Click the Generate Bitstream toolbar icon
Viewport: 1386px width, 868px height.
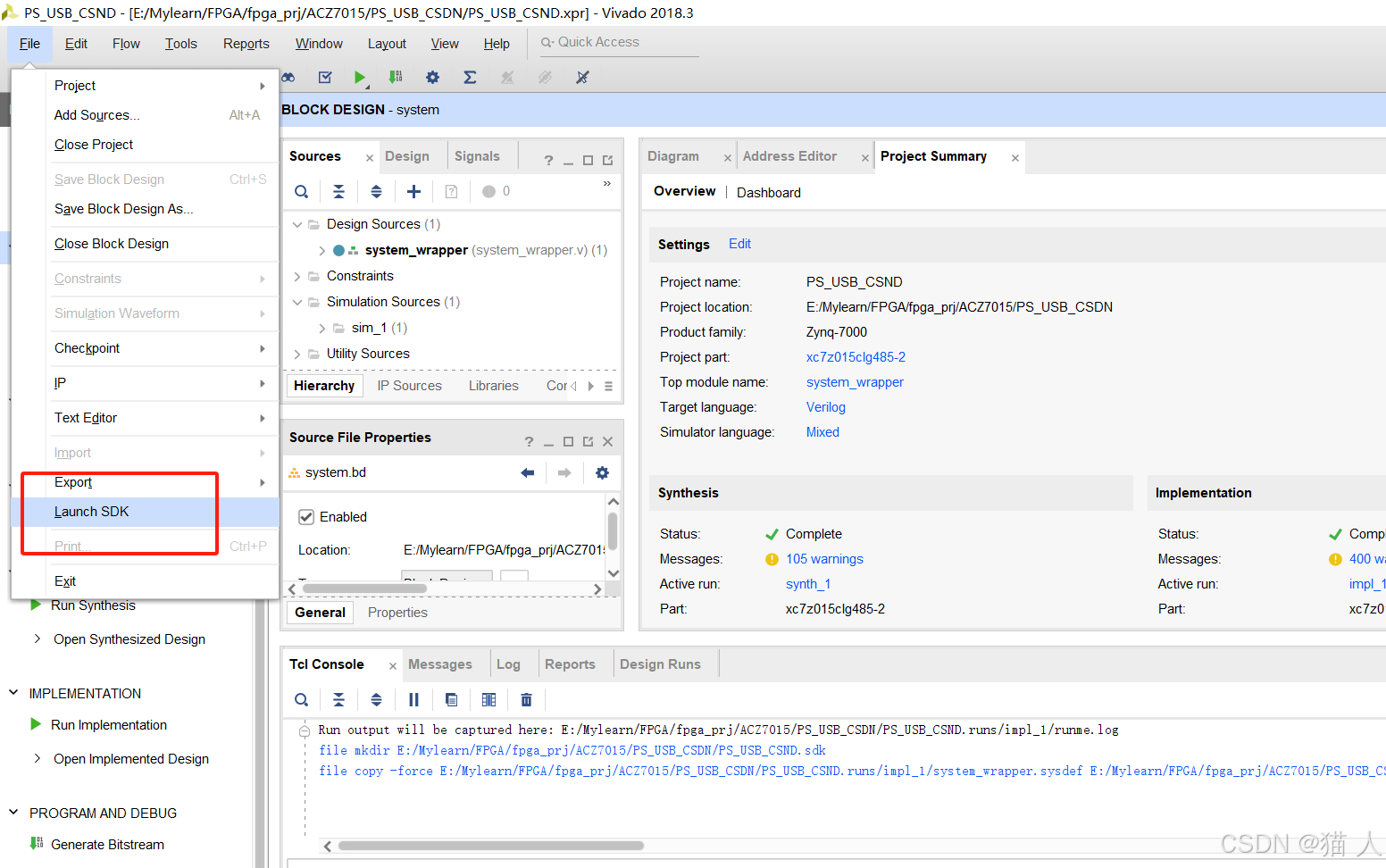click(396, 78)
